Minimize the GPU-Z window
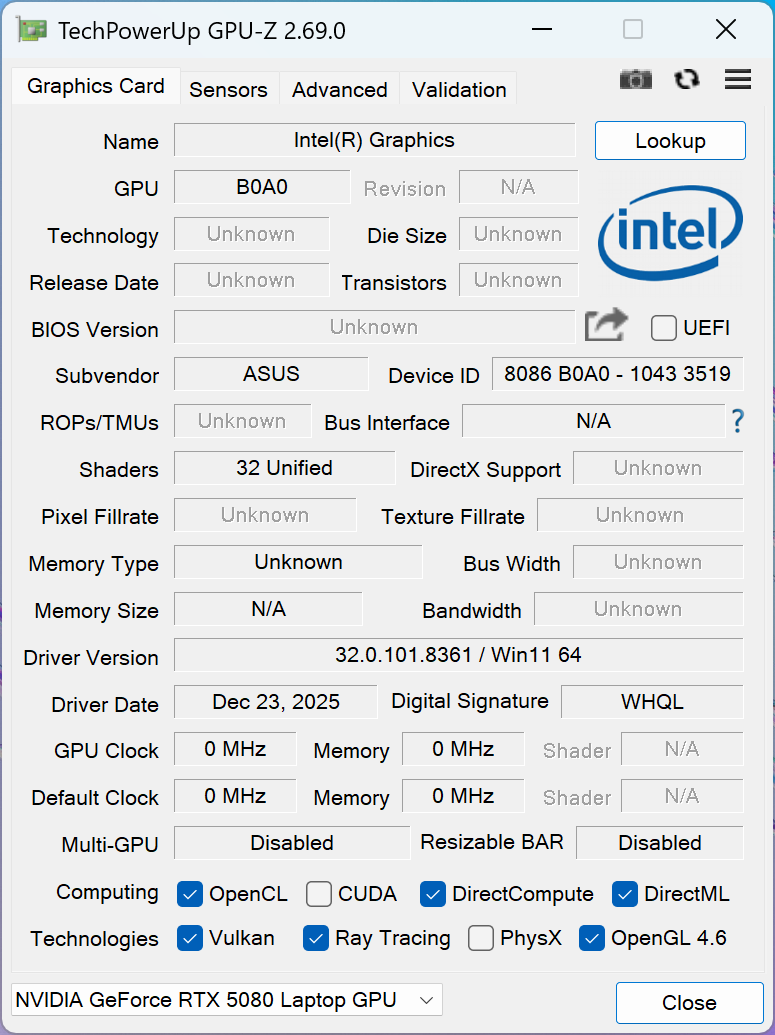Viewport: 775px width, 1035px height. (x=541, y=30)
